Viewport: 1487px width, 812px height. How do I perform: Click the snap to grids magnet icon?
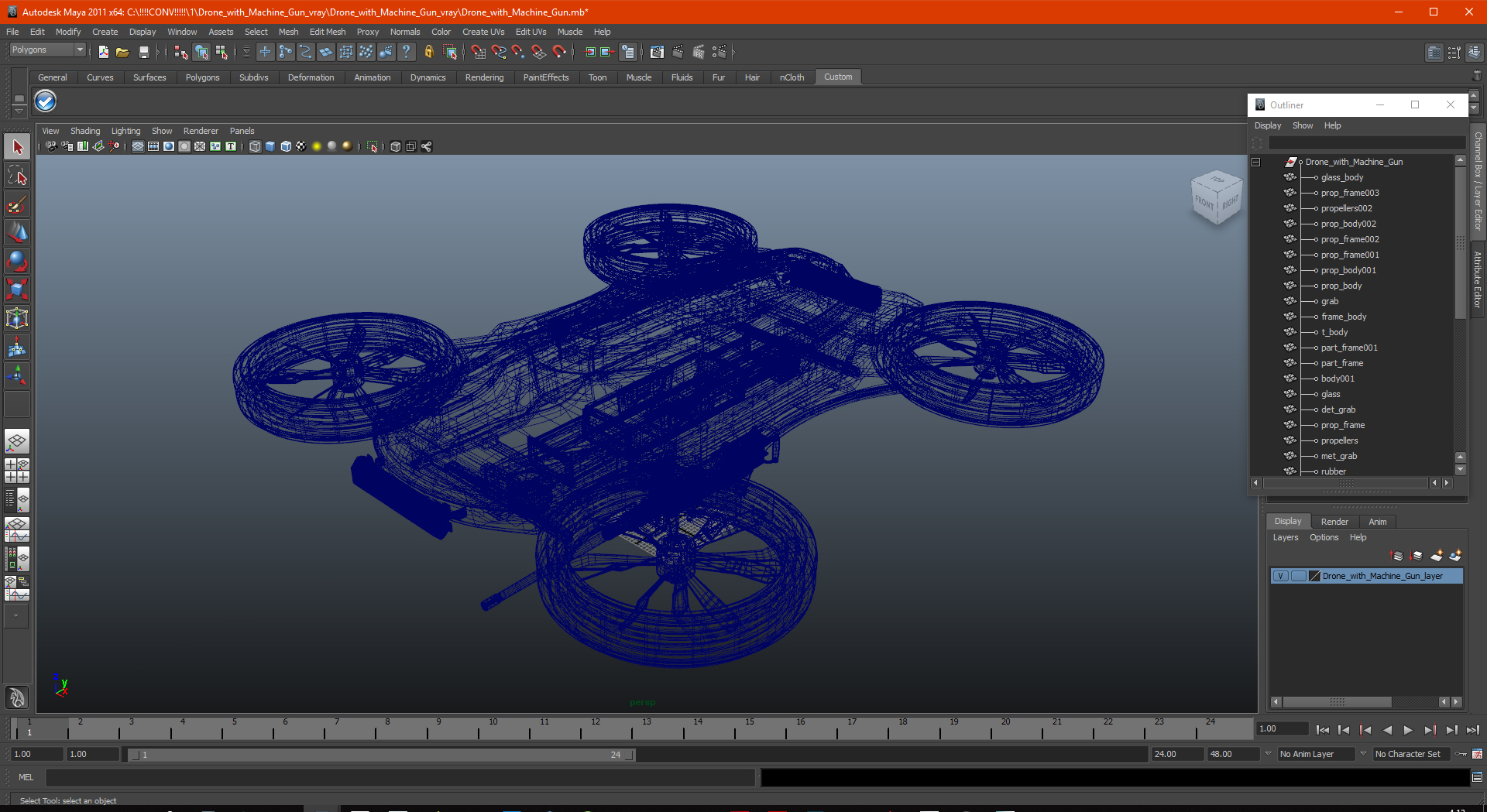(x=479, y=52)
